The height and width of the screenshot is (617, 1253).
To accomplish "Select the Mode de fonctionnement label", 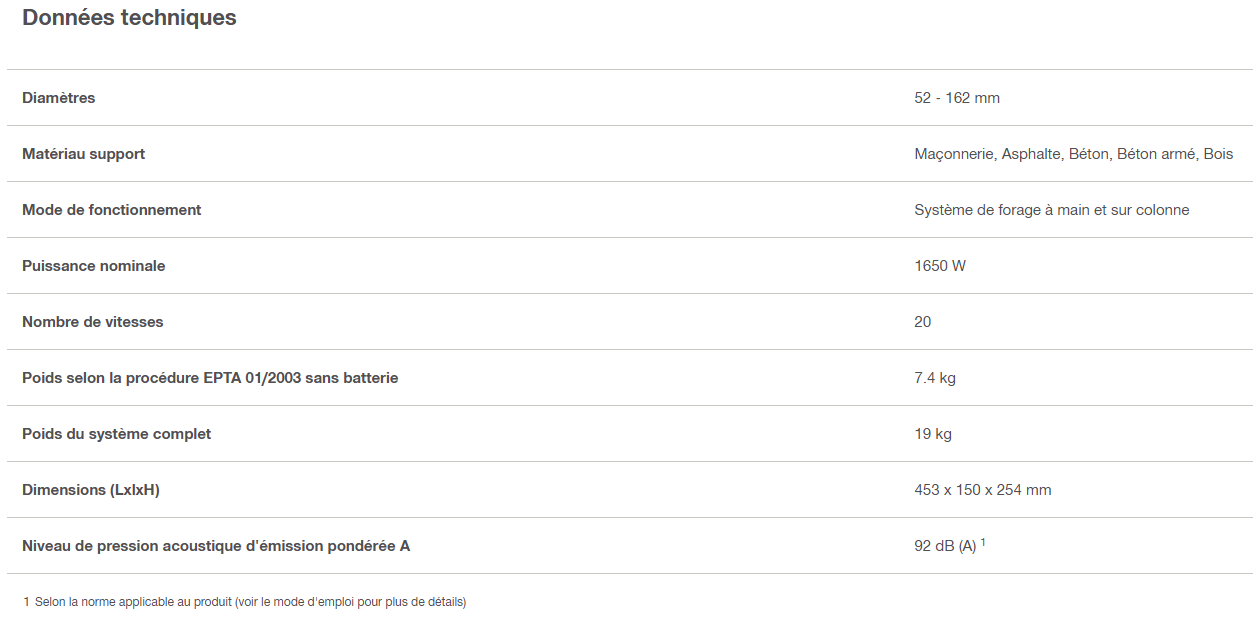I will (x=111, y=210).
